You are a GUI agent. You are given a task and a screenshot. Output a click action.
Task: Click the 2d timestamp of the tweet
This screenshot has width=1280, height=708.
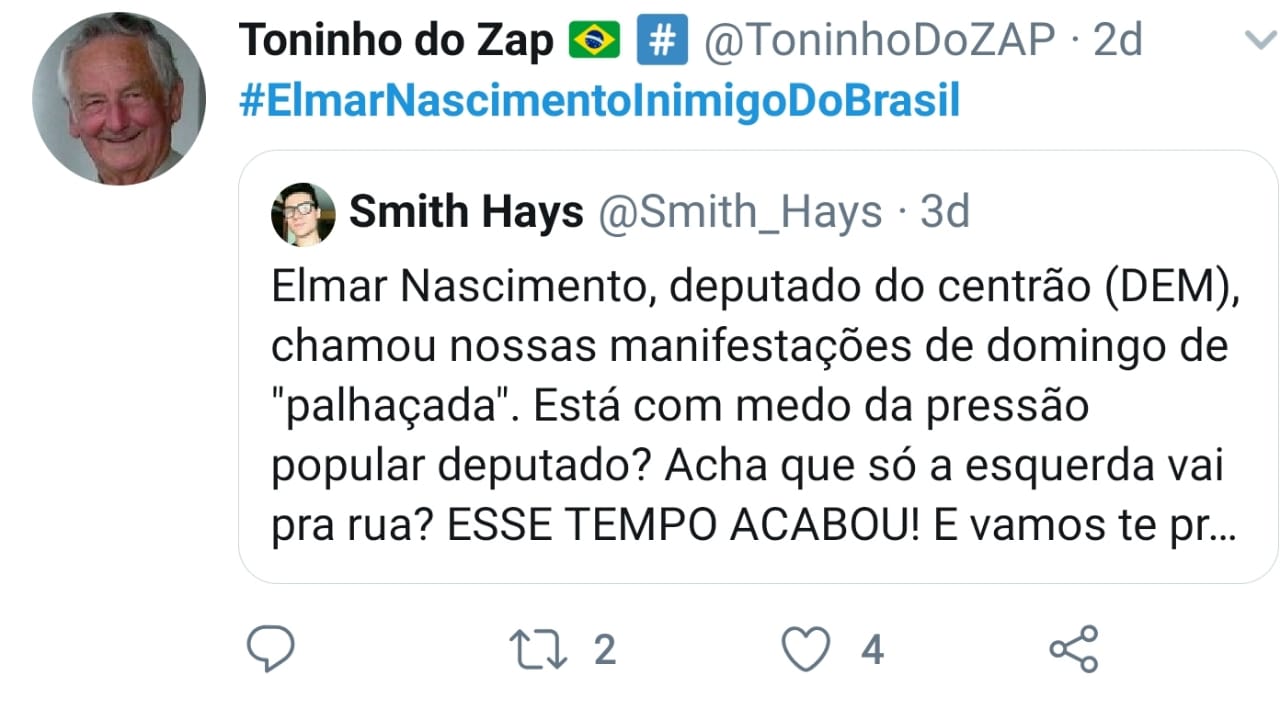(1118, 41)
